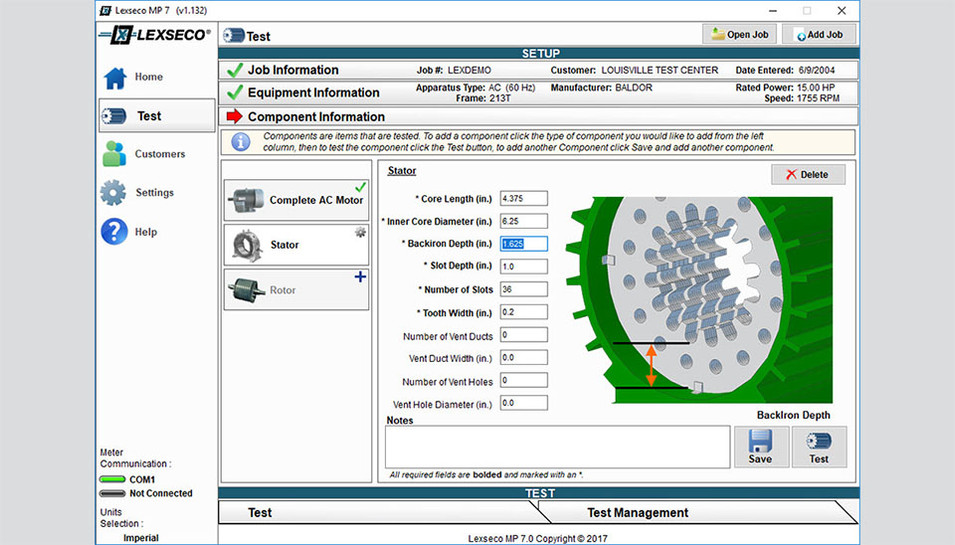Click the Vent Hole Diameter field

click(x=524, y=403)
